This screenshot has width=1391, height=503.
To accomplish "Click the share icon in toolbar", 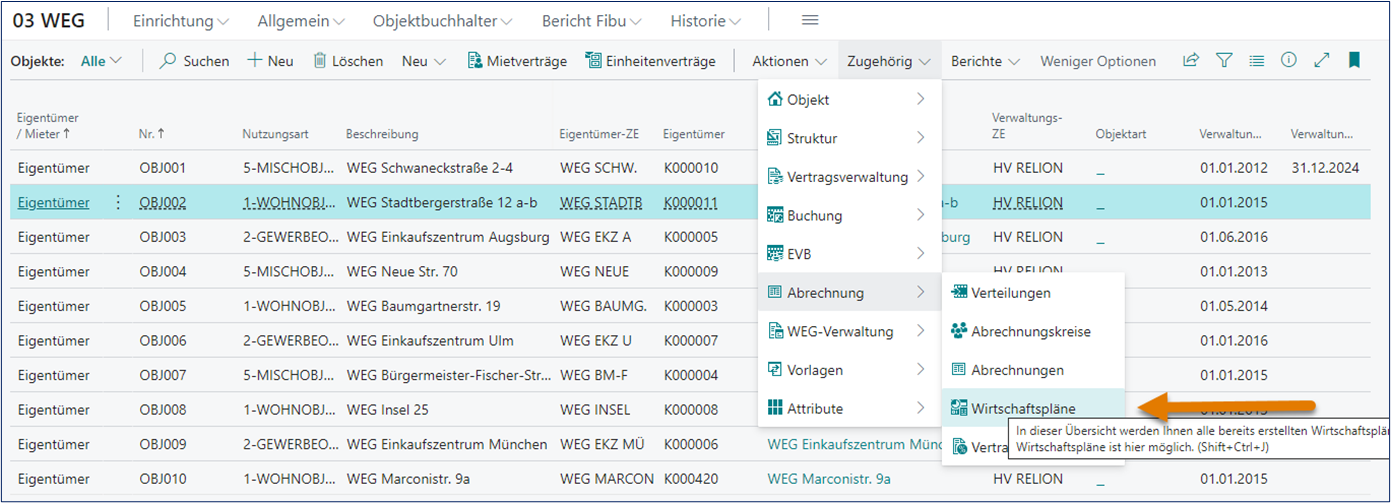I will 1190,61.
